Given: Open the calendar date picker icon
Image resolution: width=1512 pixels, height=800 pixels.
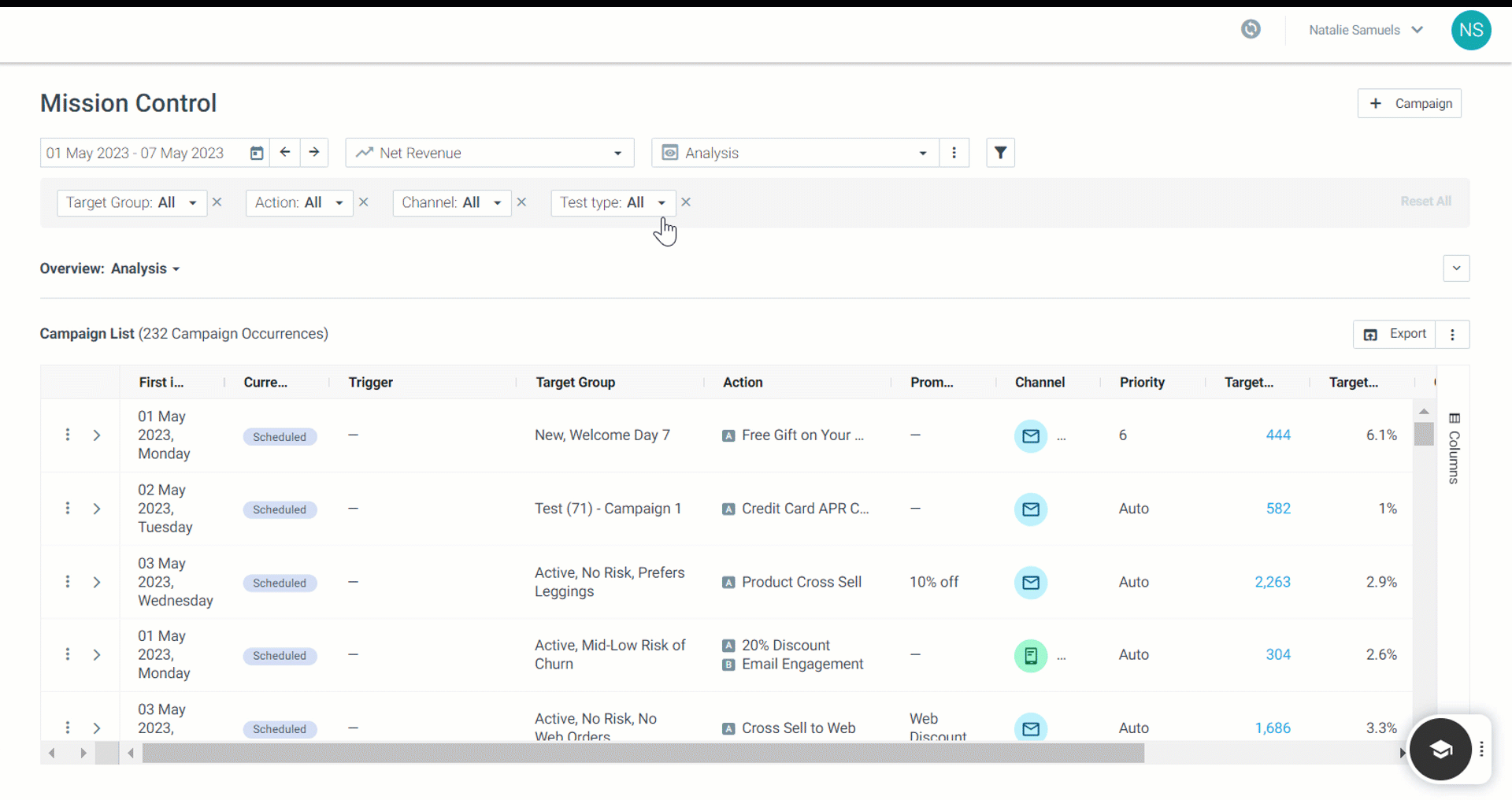Looking at the screenshot, I should [x=257, y=153].
